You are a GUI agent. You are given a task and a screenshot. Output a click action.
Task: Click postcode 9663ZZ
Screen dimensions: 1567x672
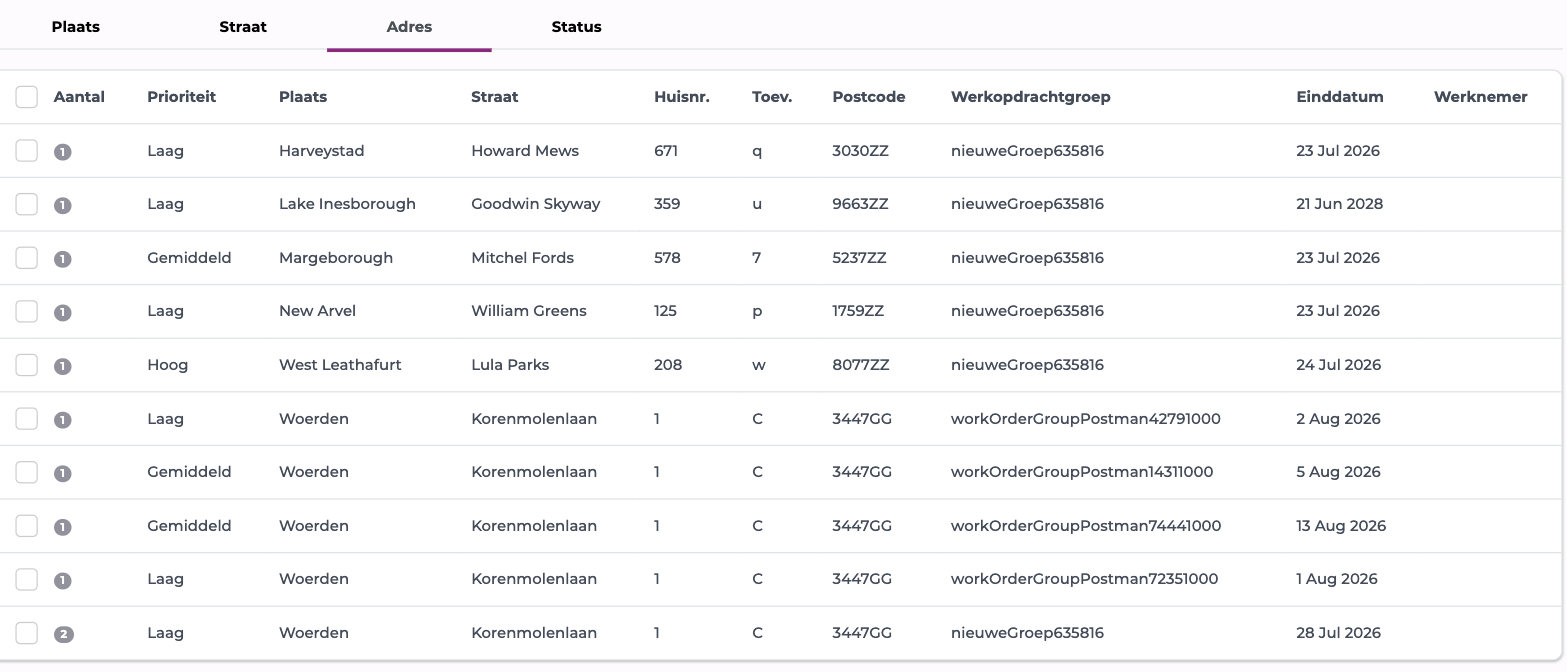click(860, 204)
